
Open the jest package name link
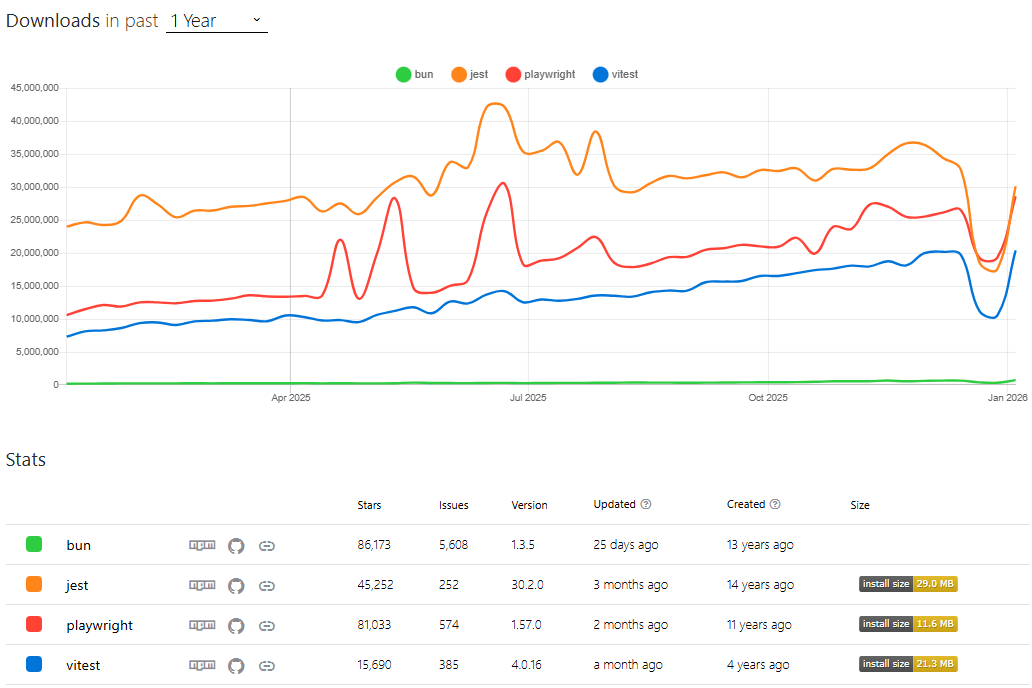click(x=76, y=585)
